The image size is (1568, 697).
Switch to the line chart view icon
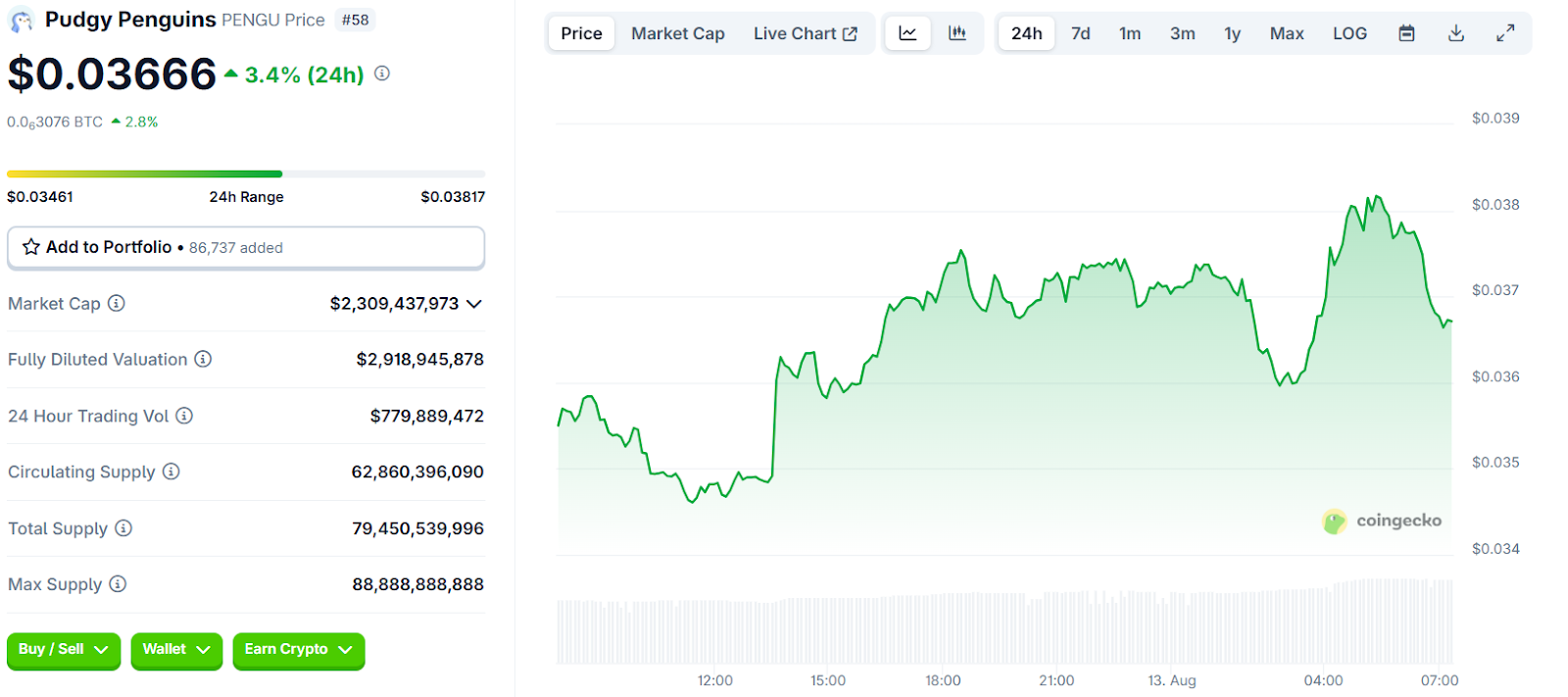907,33
